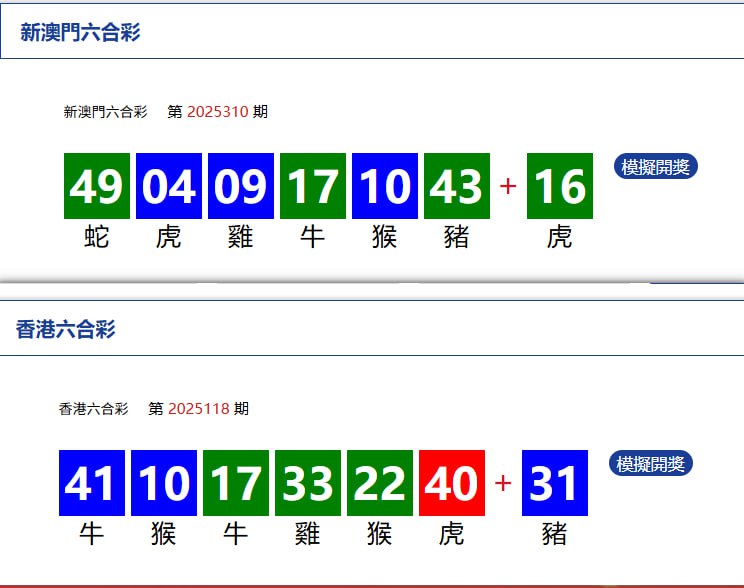
Task: Click zodiac 雞 under number 33
Action: [307, 534]
